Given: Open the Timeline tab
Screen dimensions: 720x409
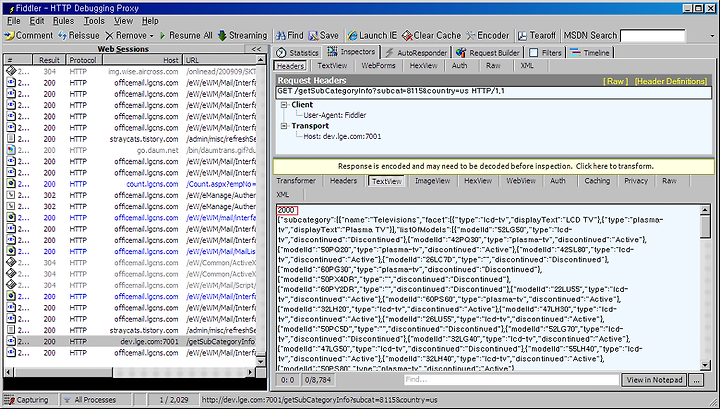Looking at the screenshot, I should [590, 53].
